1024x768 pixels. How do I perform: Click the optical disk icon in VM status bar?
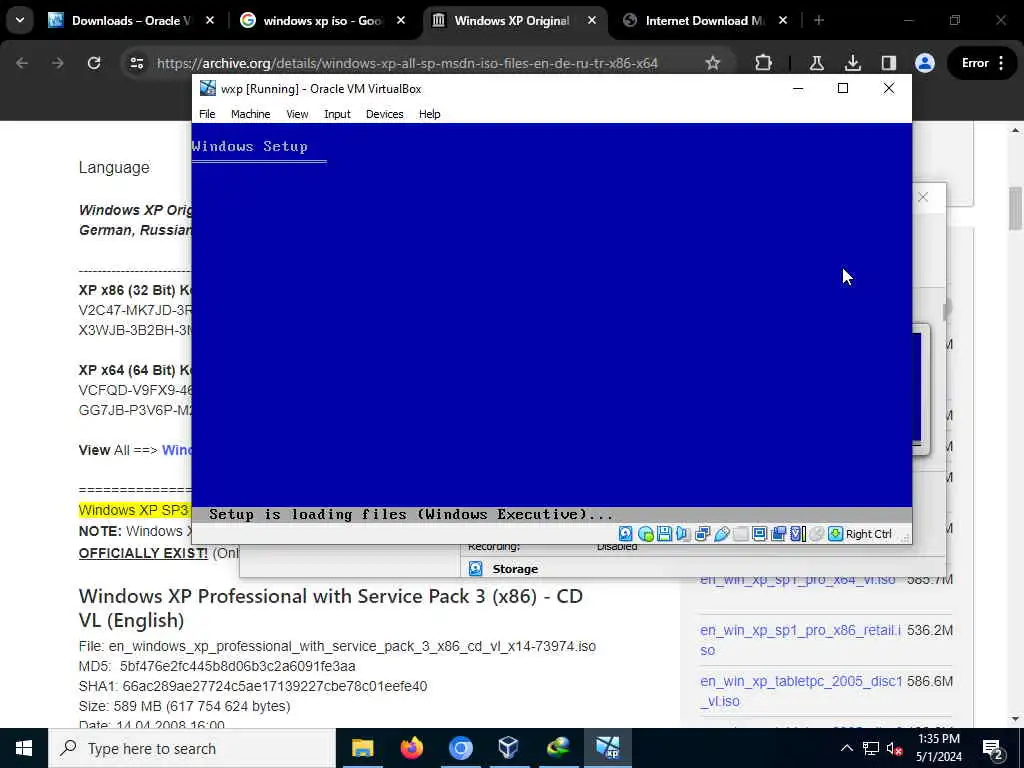click(645, 534)
